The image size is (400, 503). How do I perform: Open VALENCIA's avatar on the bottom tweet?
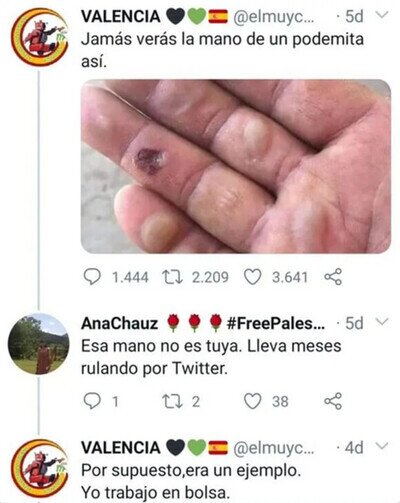click(39, 468)
